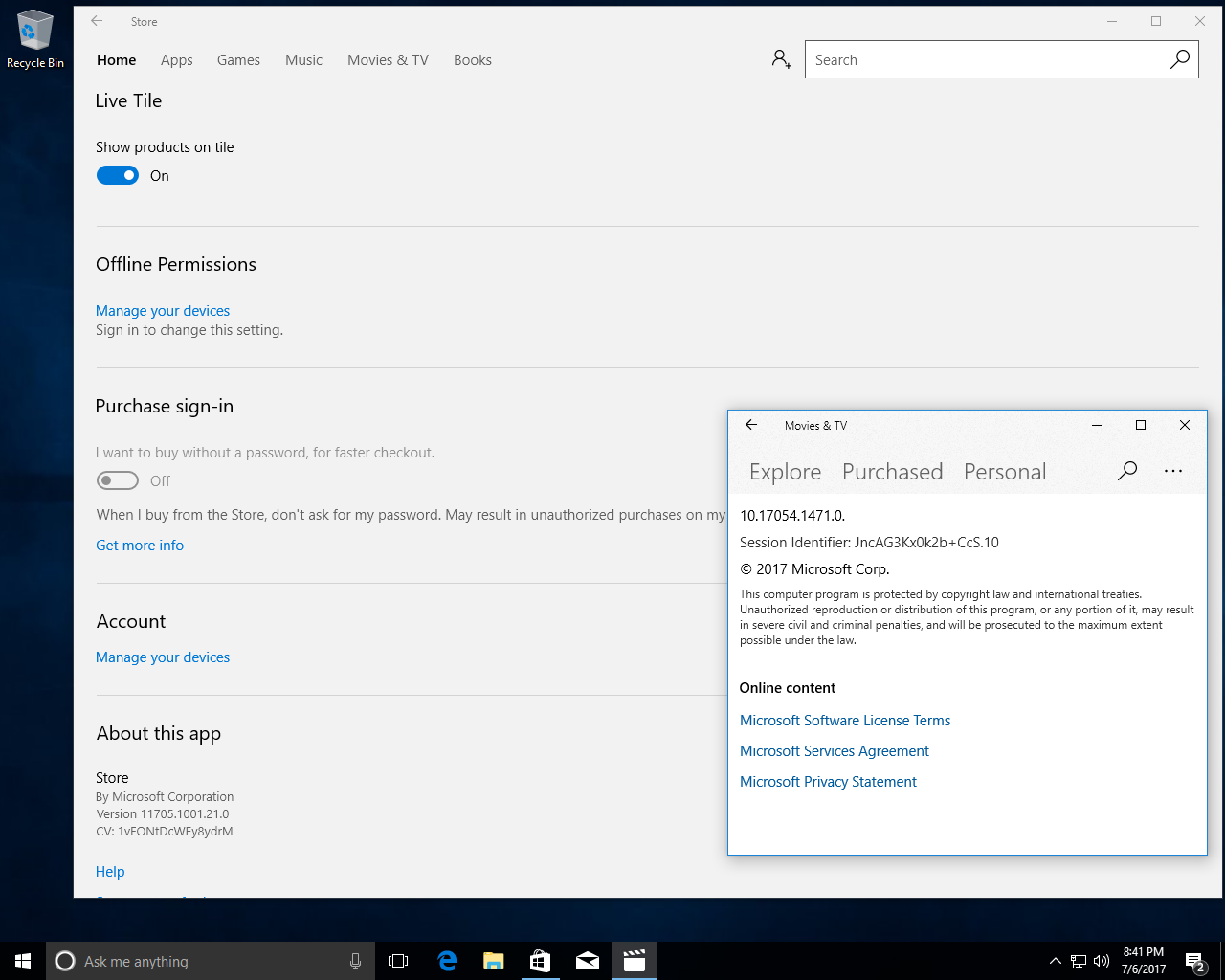Viewport: 1225px width, 980px height.
Task: Maximize the Store window
Action: [1156, 21]
